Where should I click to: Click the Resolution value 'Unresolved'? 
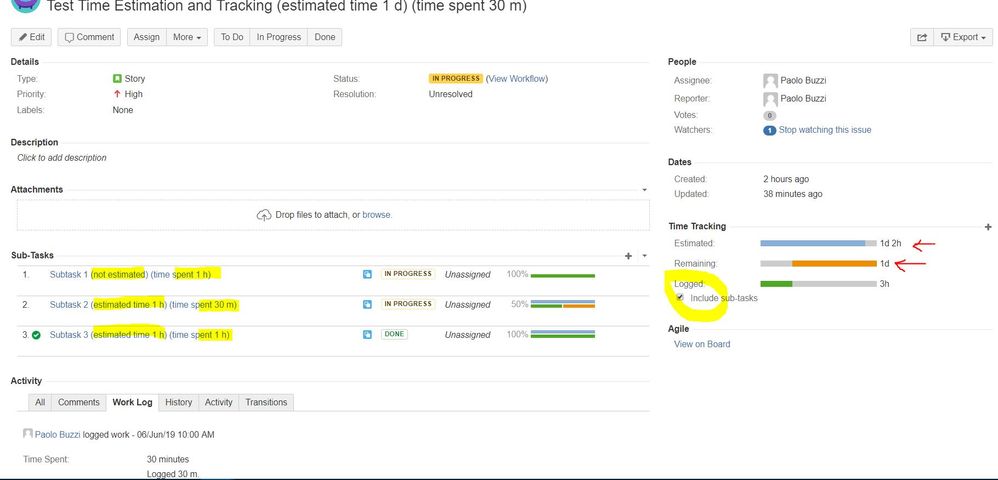coord(451,94)
